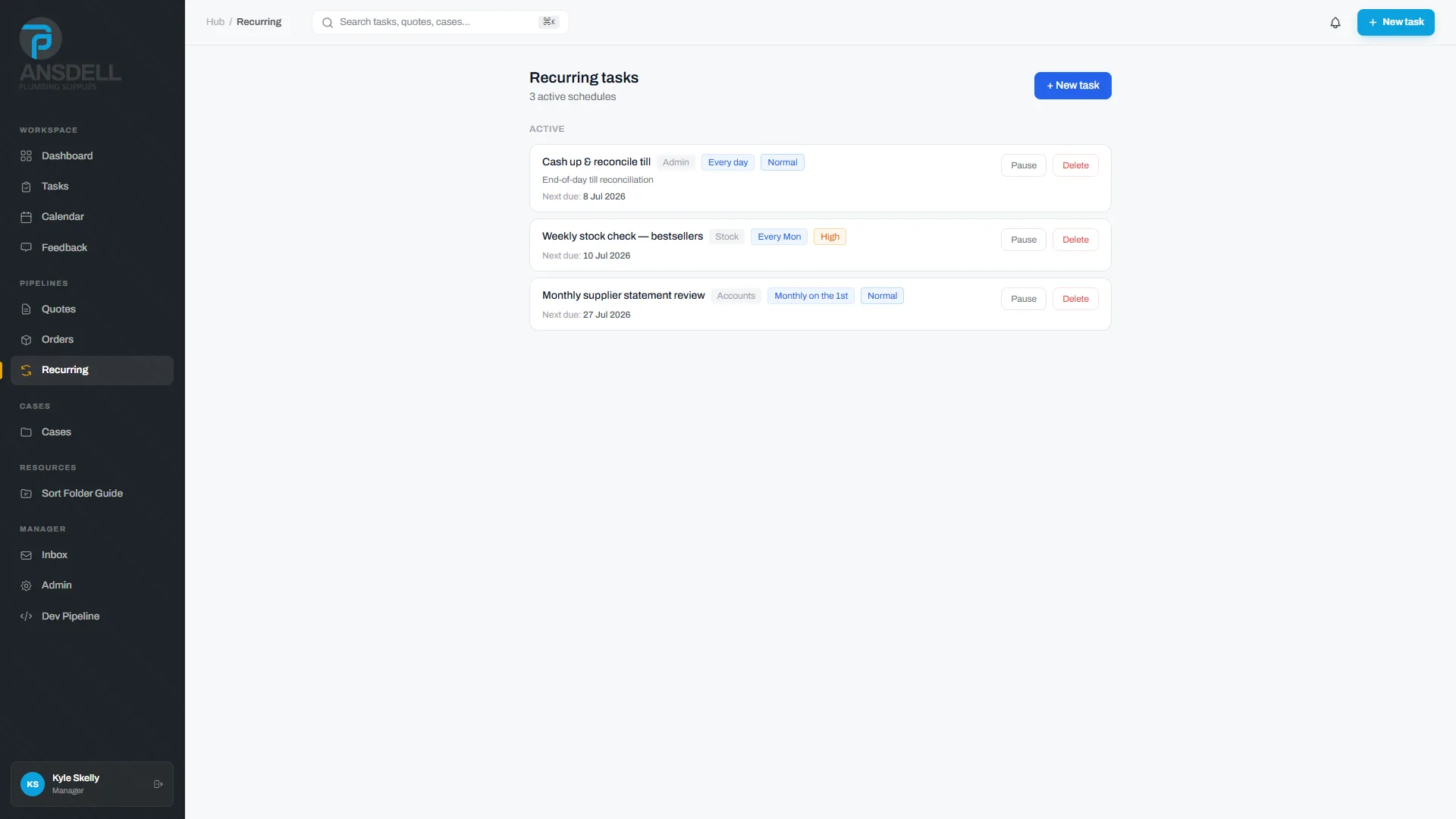Pause the Weekly stock check task
Image resolution: width=1456 pixels, height=819 pixels.
pyautogui.click(x=1023, y=240)
